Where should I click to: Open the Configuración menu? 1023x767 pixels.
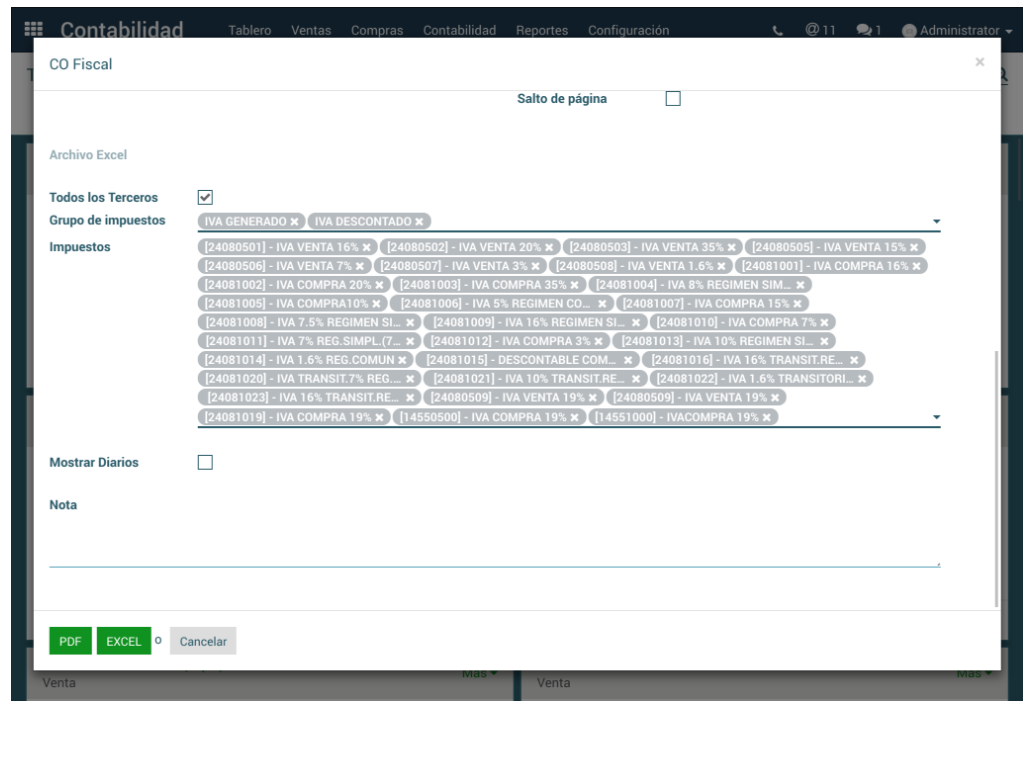click(628, 31)
